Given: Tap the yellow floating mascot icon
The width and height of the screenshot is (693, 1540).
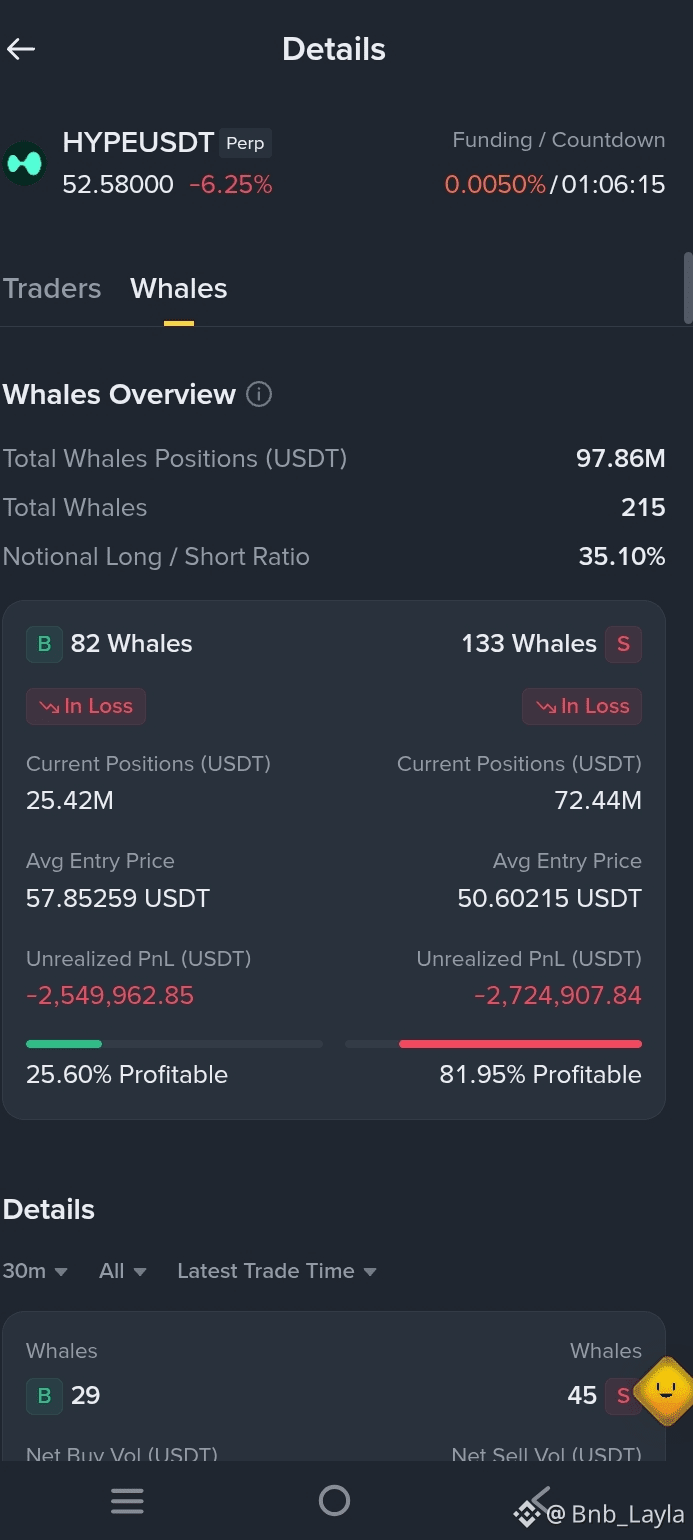Looking at the screenshot, I should coord(665,1390).
